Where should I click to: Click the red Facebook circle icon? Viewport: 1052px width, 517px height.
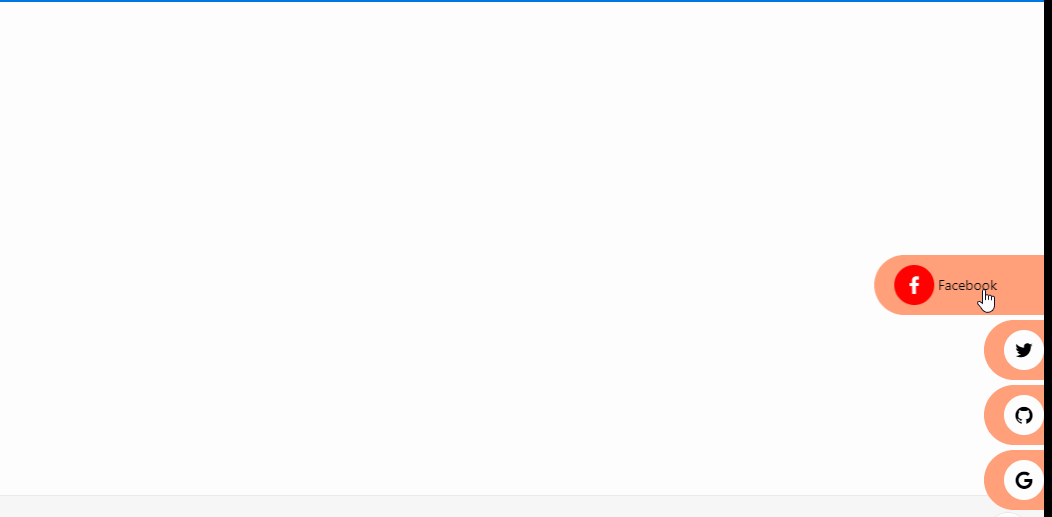(x=914, y=285)
